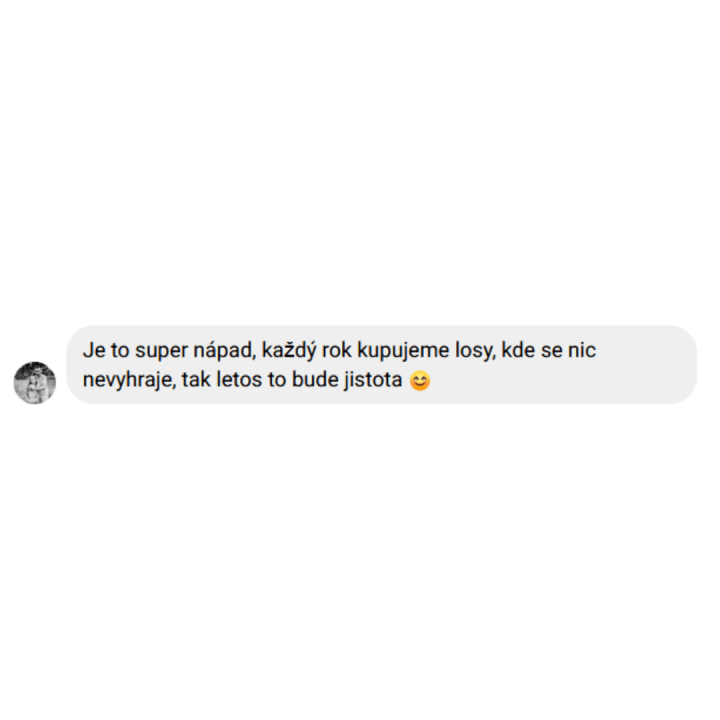Click the word "jistota" before the emoji

373,381
